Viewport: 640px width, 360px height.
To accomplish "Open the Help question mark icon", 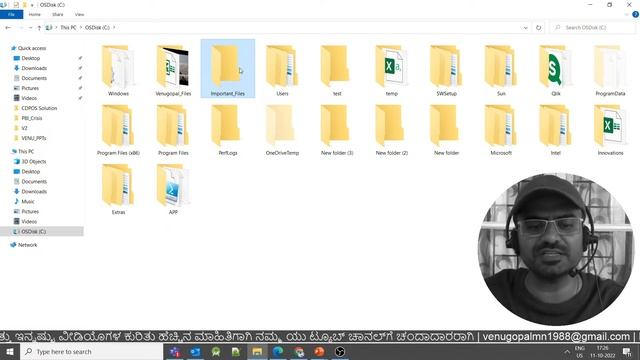I will pos(636,14).
